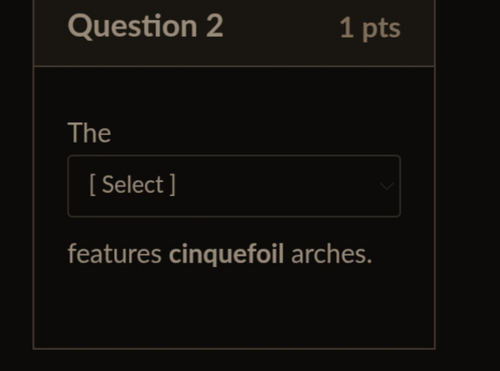Click the chevron arrow in the dropdown

387,186
